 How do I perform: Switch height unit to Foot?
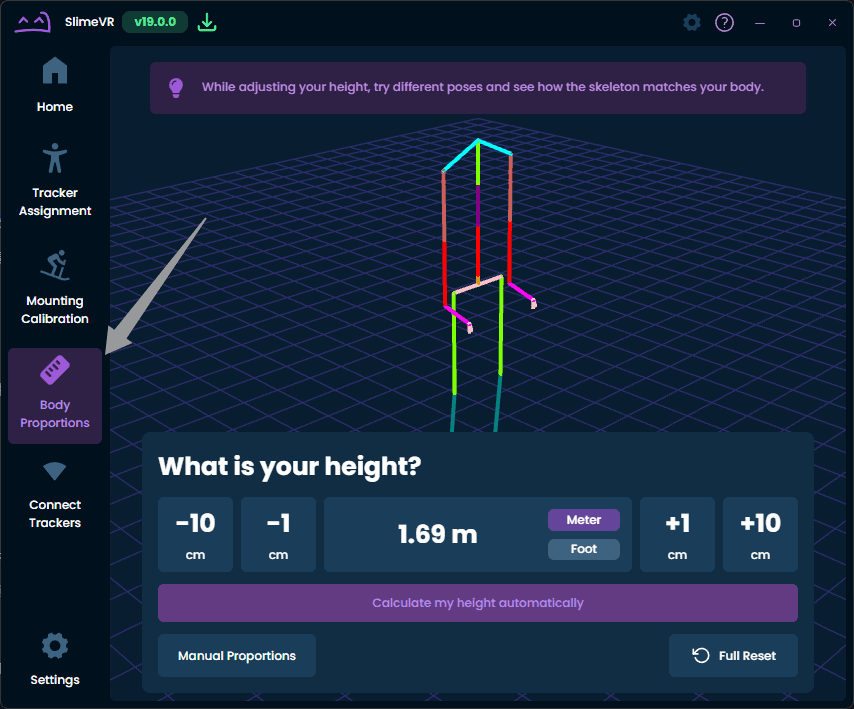pos(584,549)
